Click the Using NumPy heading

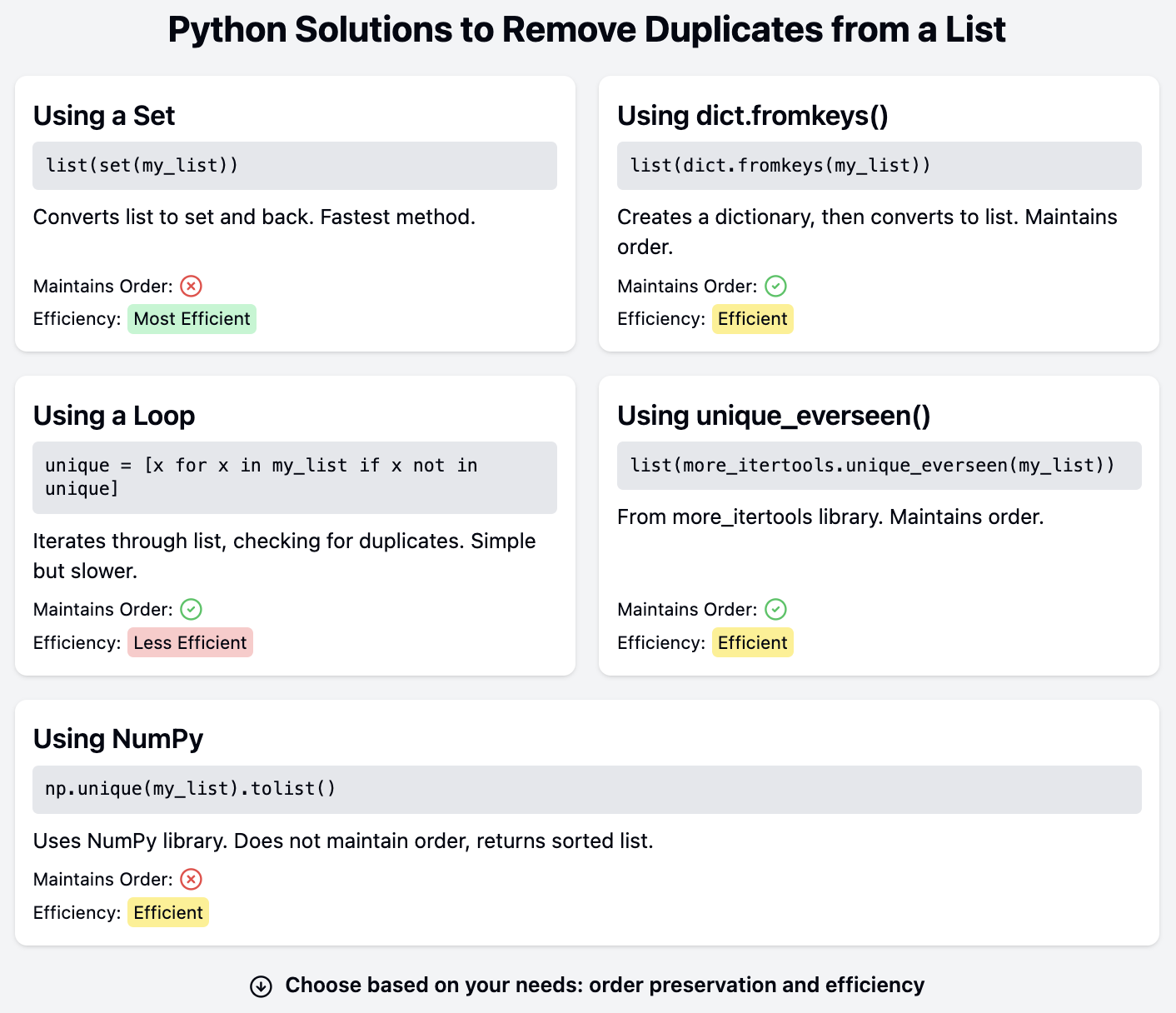tap(118, 739)
